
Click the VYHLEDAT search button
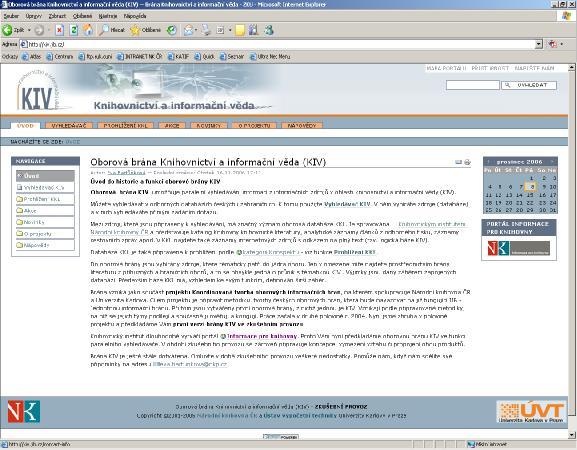(529, 85)
